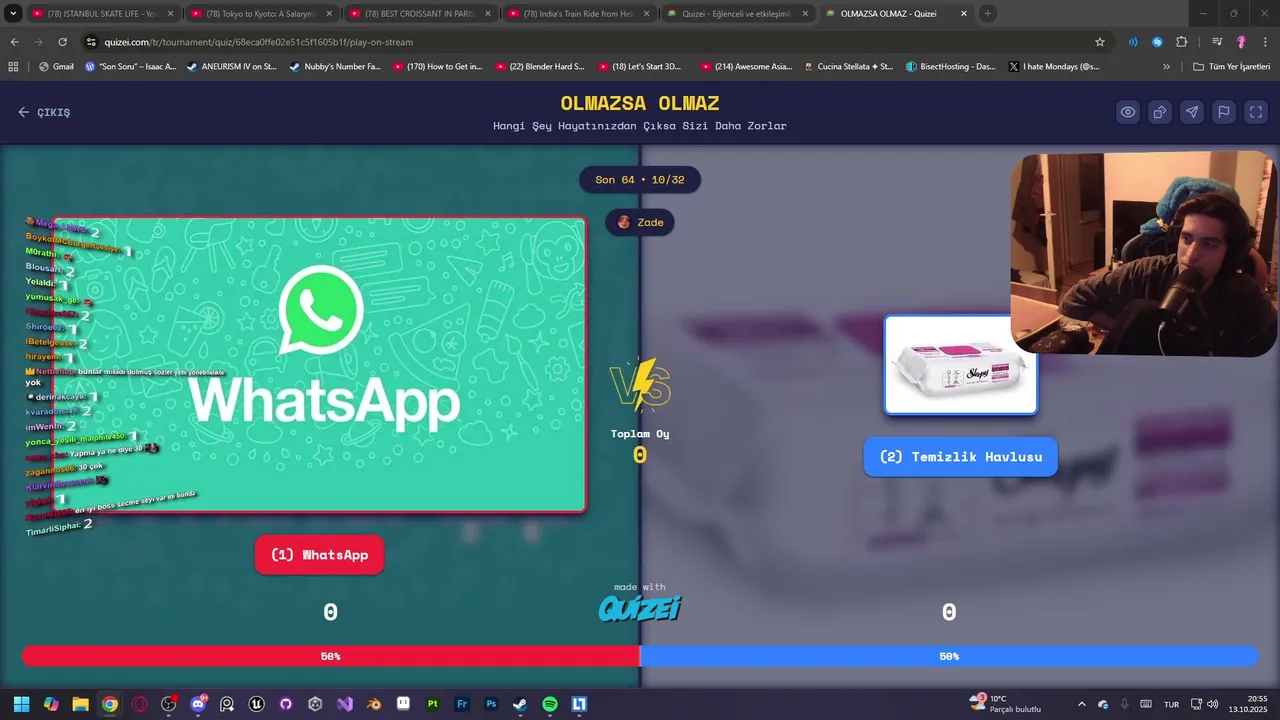Open Steam from taskbar

[520, 704]
